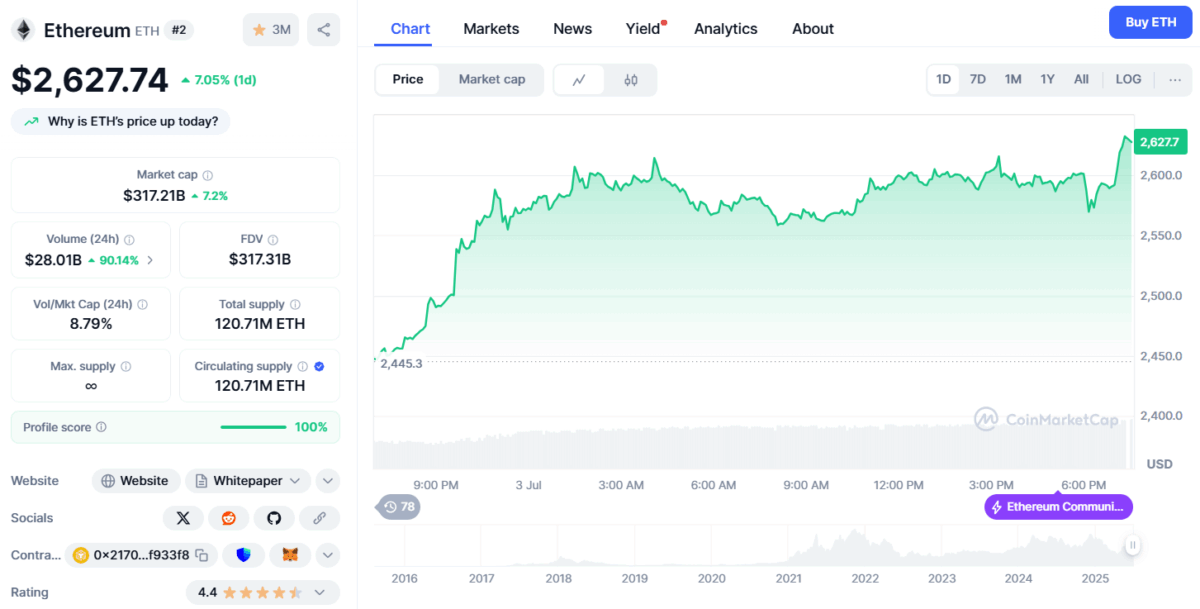Open the share icon button
Image resolution: width=1200 pixels, height=609 pixels.
(x=323, y=30)
